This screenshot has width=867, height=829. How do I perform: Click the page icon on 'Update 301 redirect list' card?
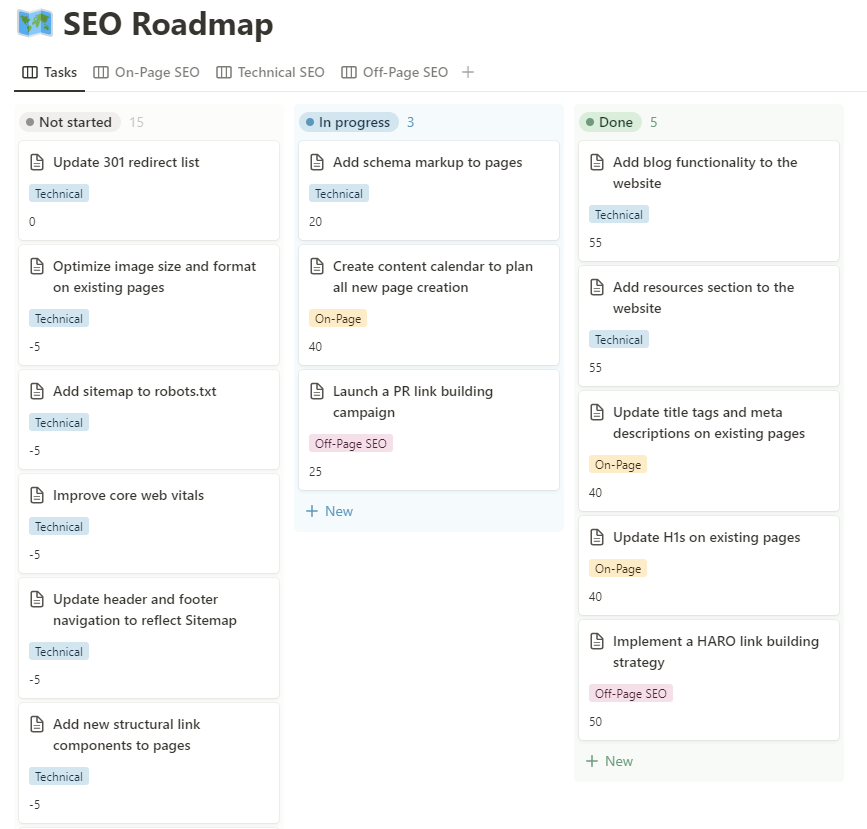(38, 162)
